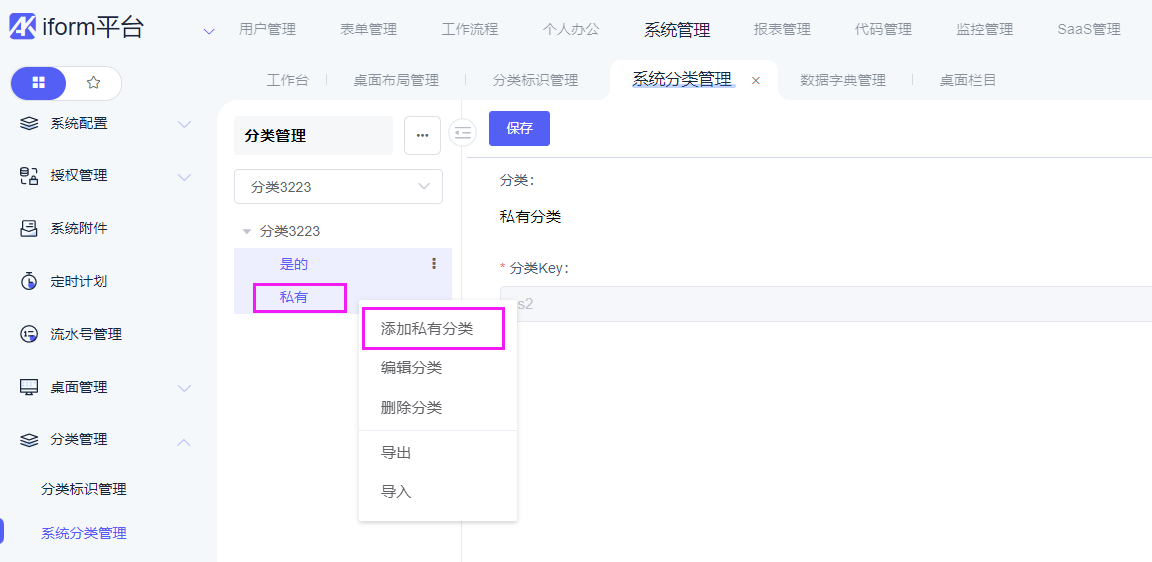Open 定时计划 via its clock icon
The width and height of the screenshot is (1152, 562).
pyautogui.click(x=29, y=281)
